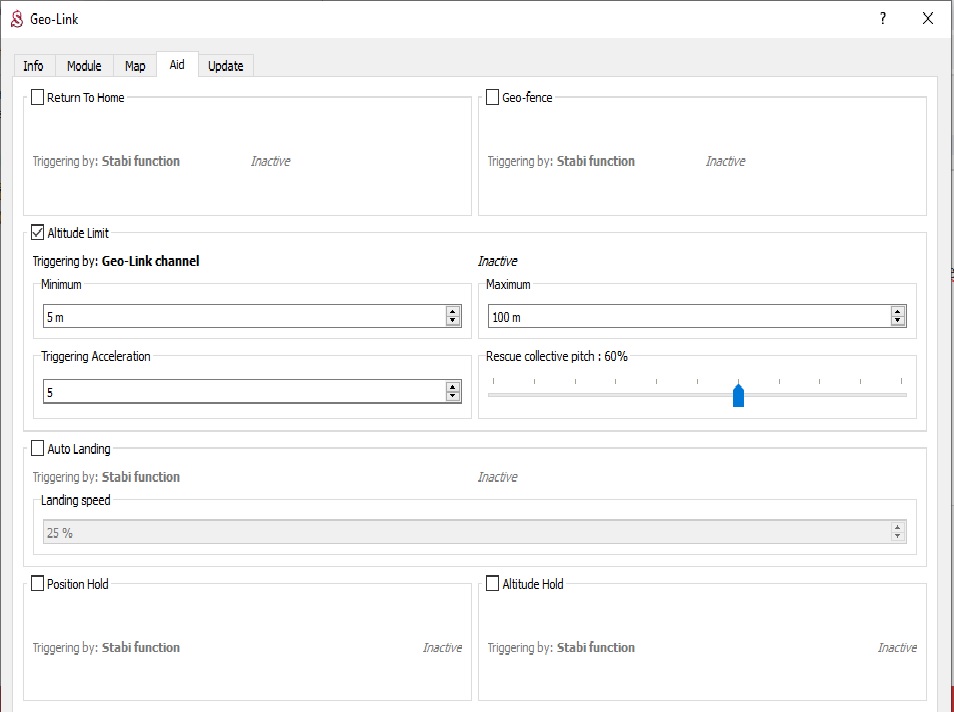Increase Minimum altitude with up arrow
Image resolution: width=954 pixels, height=712 pixels.
453,311
